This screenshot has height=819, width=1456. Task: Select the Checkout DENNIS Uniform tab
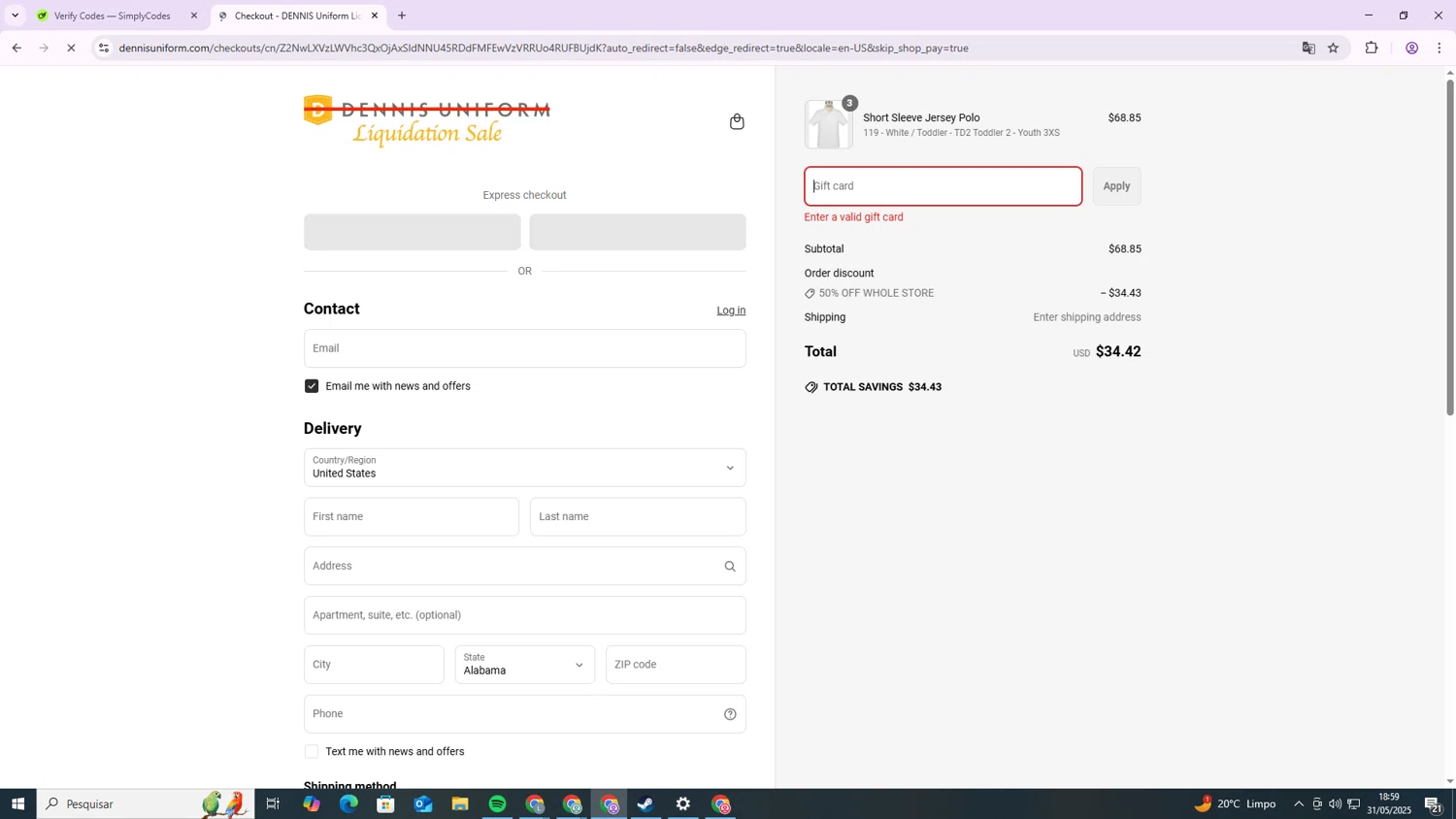(297, 16)
